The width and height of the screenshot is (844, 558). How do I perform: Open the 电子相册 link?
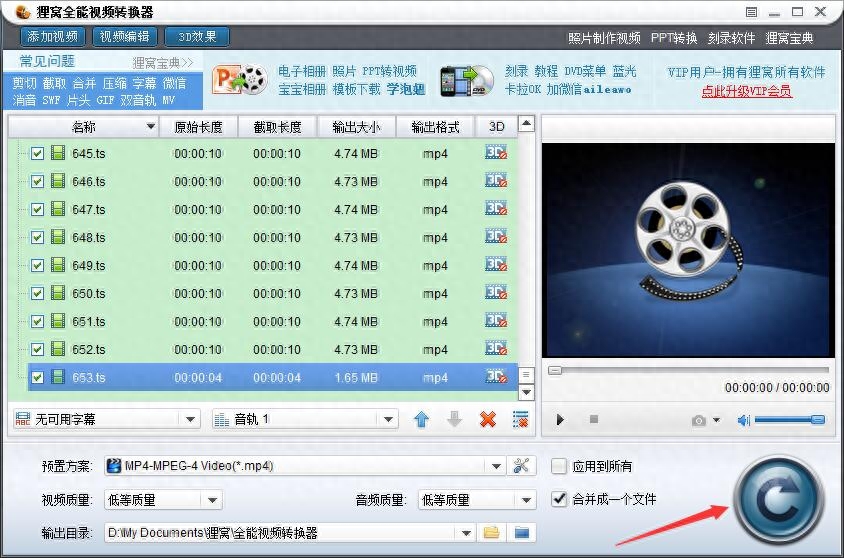(x=301, y=71)
